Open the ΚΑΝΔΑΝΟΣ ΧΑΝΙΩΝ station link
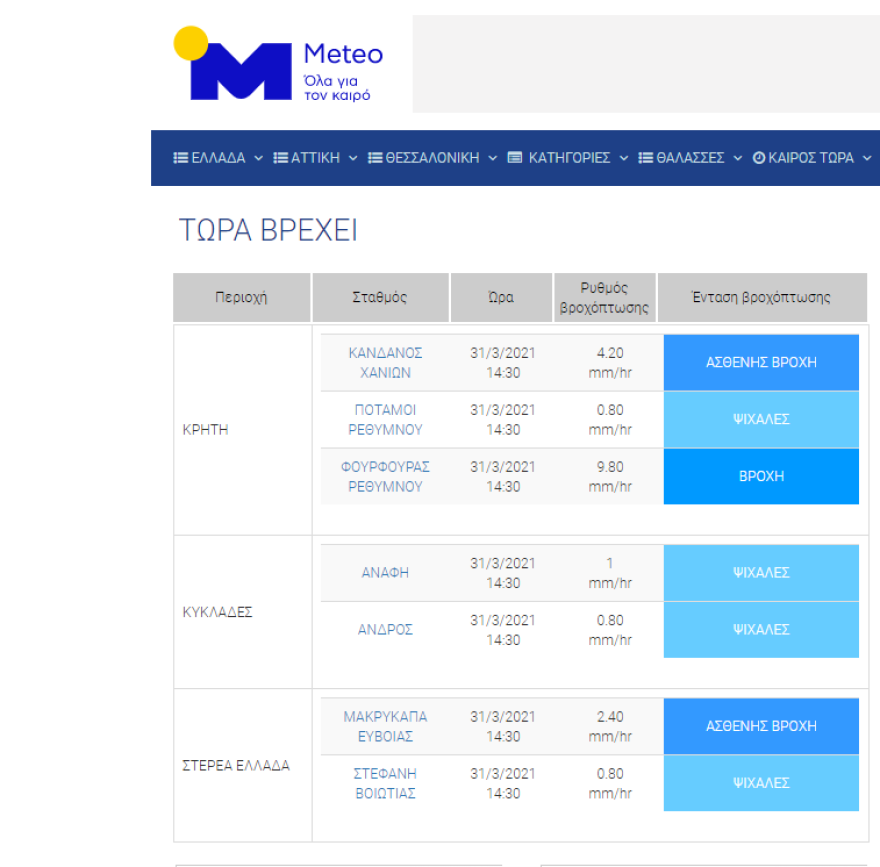This screenshot has width=880, height=867. [x=385, y=363]
